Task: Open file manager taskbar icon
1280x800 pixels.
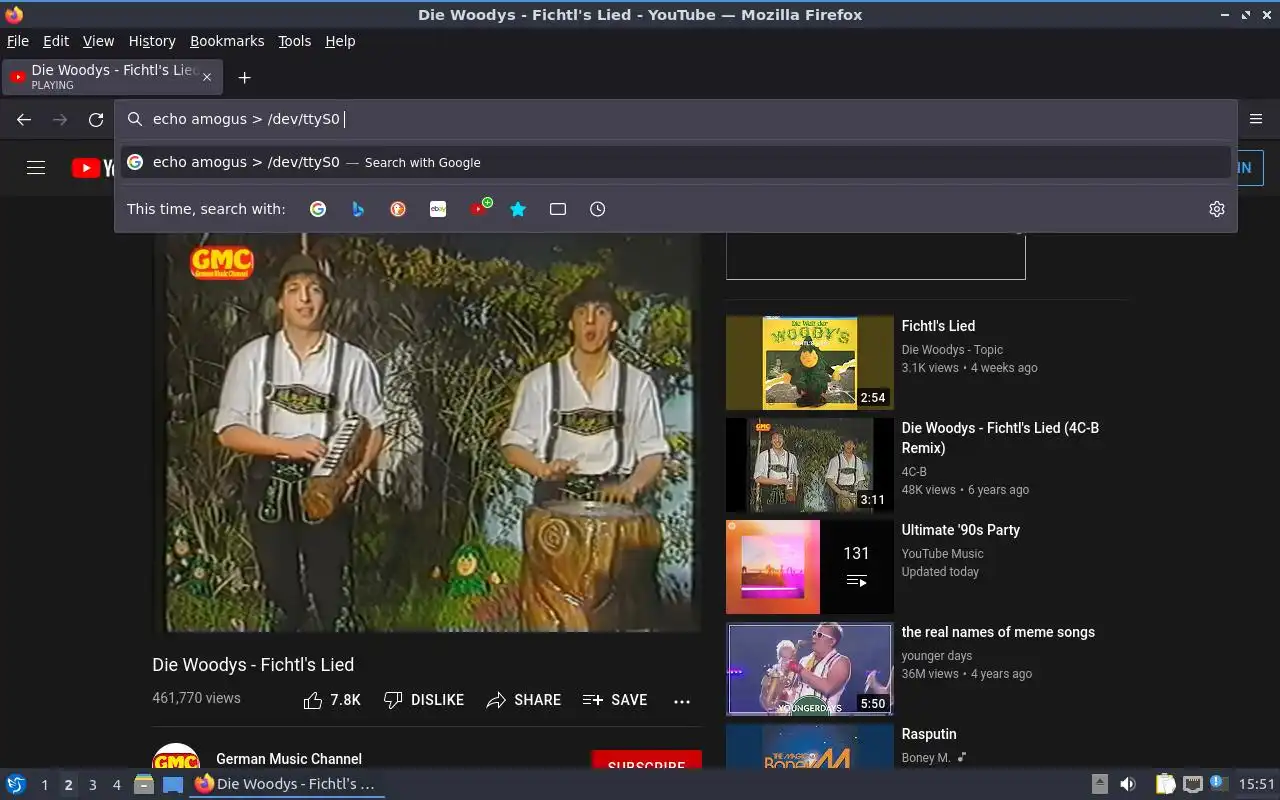Action: pos(144,784)
